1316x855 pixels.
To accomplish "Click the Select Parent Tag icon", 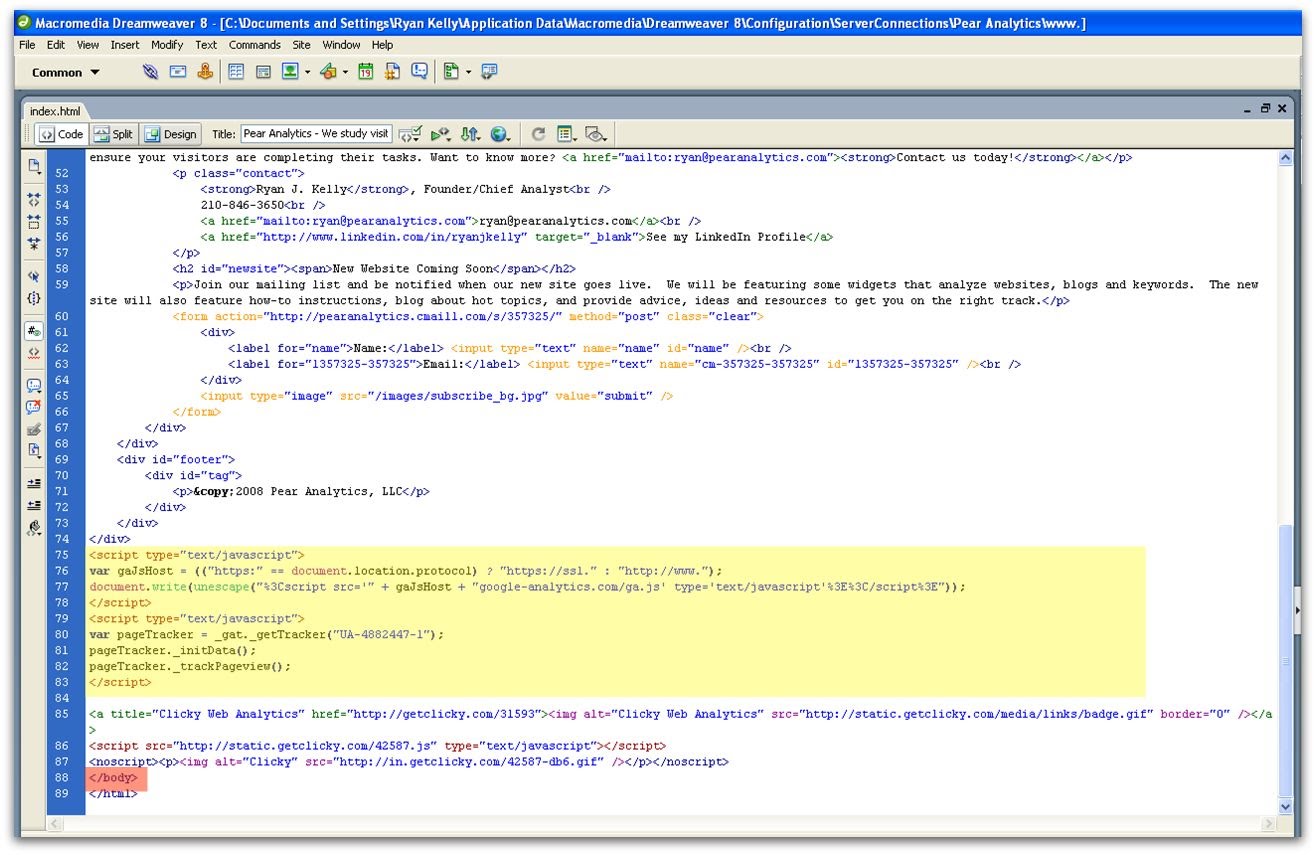I will tap(34, 276).
